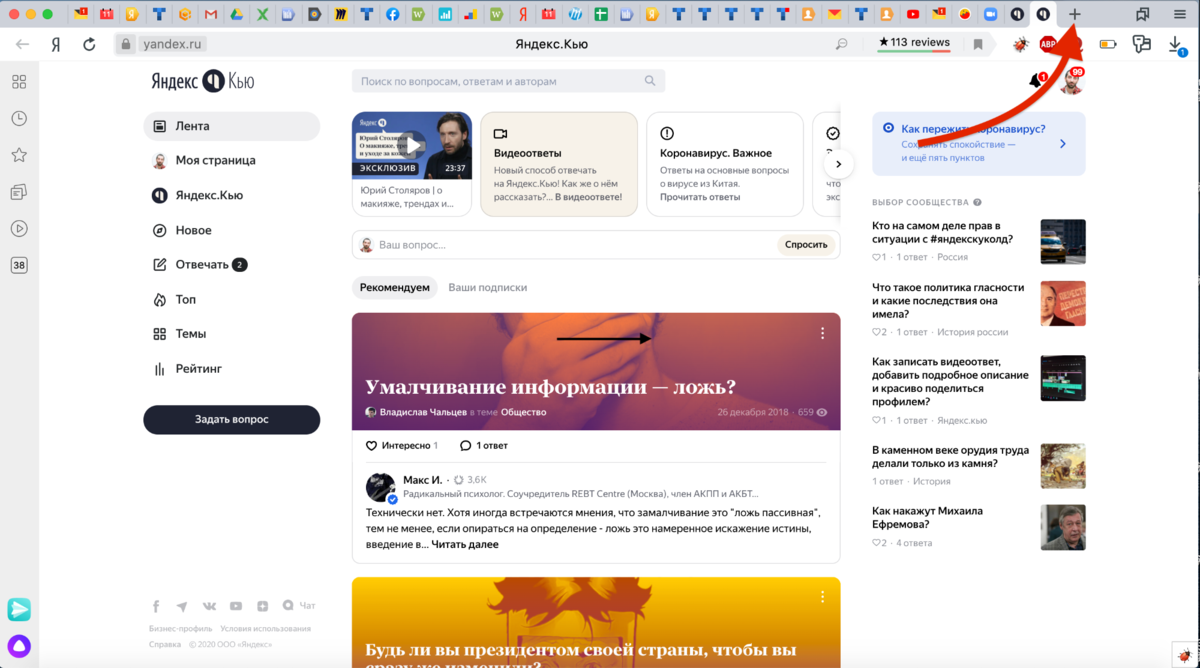Screen dimensions: 1200x668
Task: Open 'Как записать видеоответ' community question
Action: pyautogui.click(x=950, y=382)
